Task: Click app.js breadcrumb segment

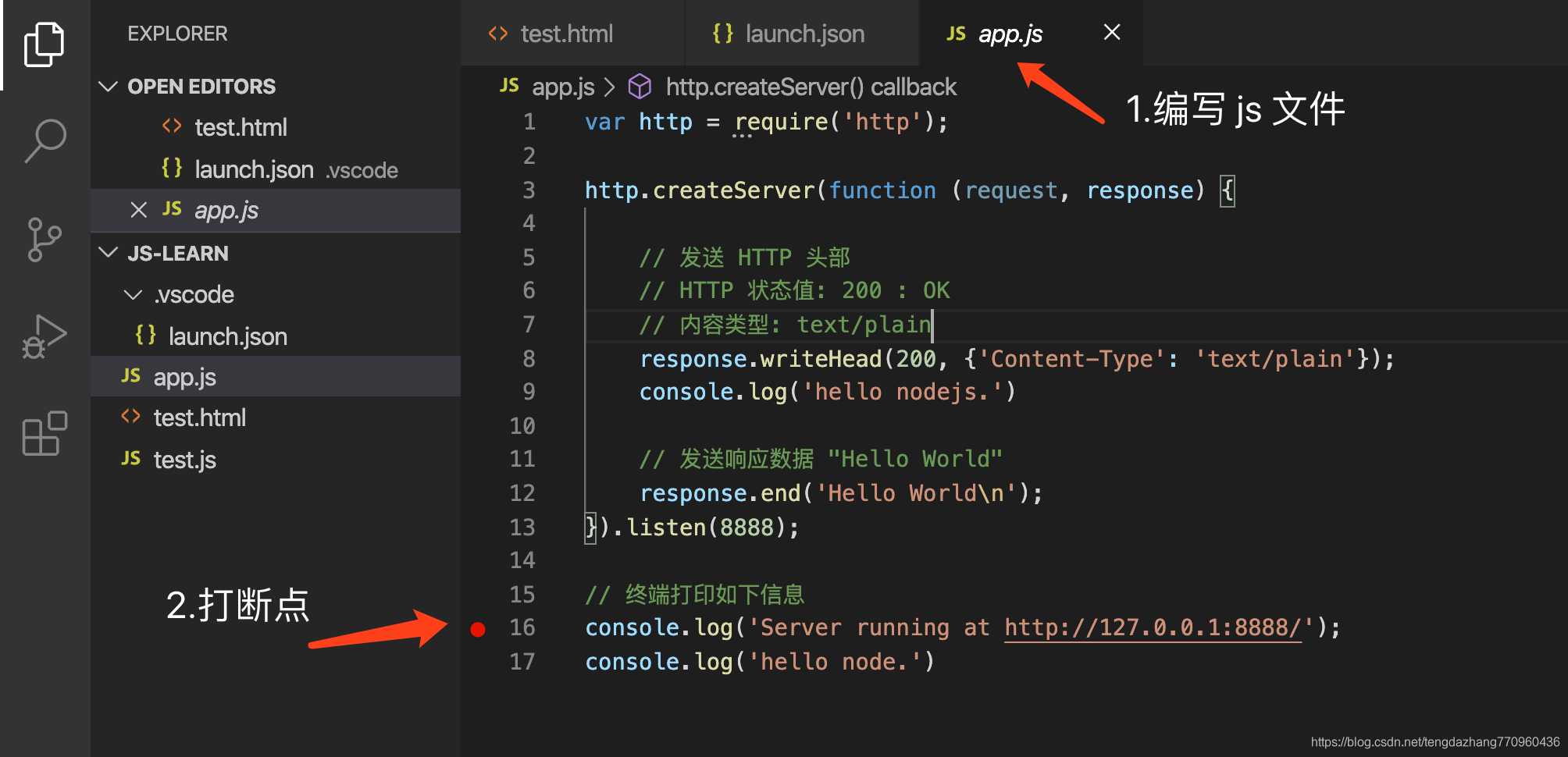Action: [562, 87]
